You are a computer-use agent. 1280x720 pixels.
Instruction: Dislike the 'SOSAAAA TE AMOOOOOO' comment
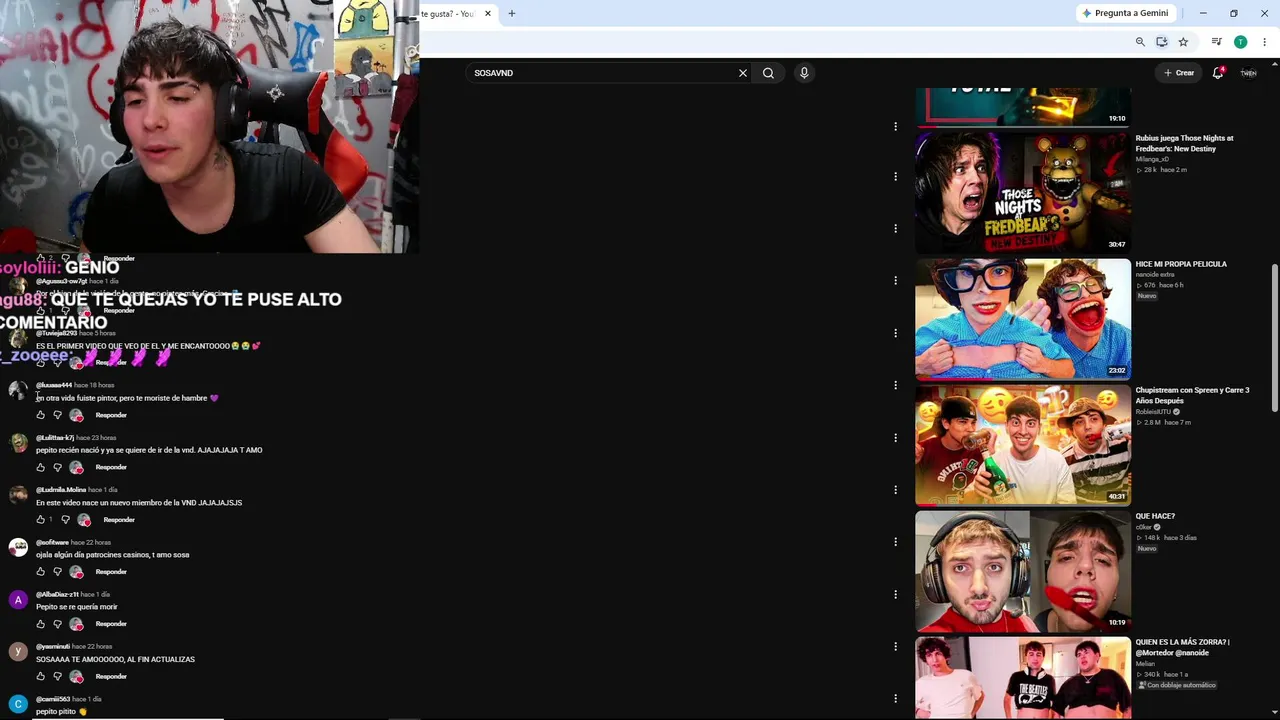58,676
